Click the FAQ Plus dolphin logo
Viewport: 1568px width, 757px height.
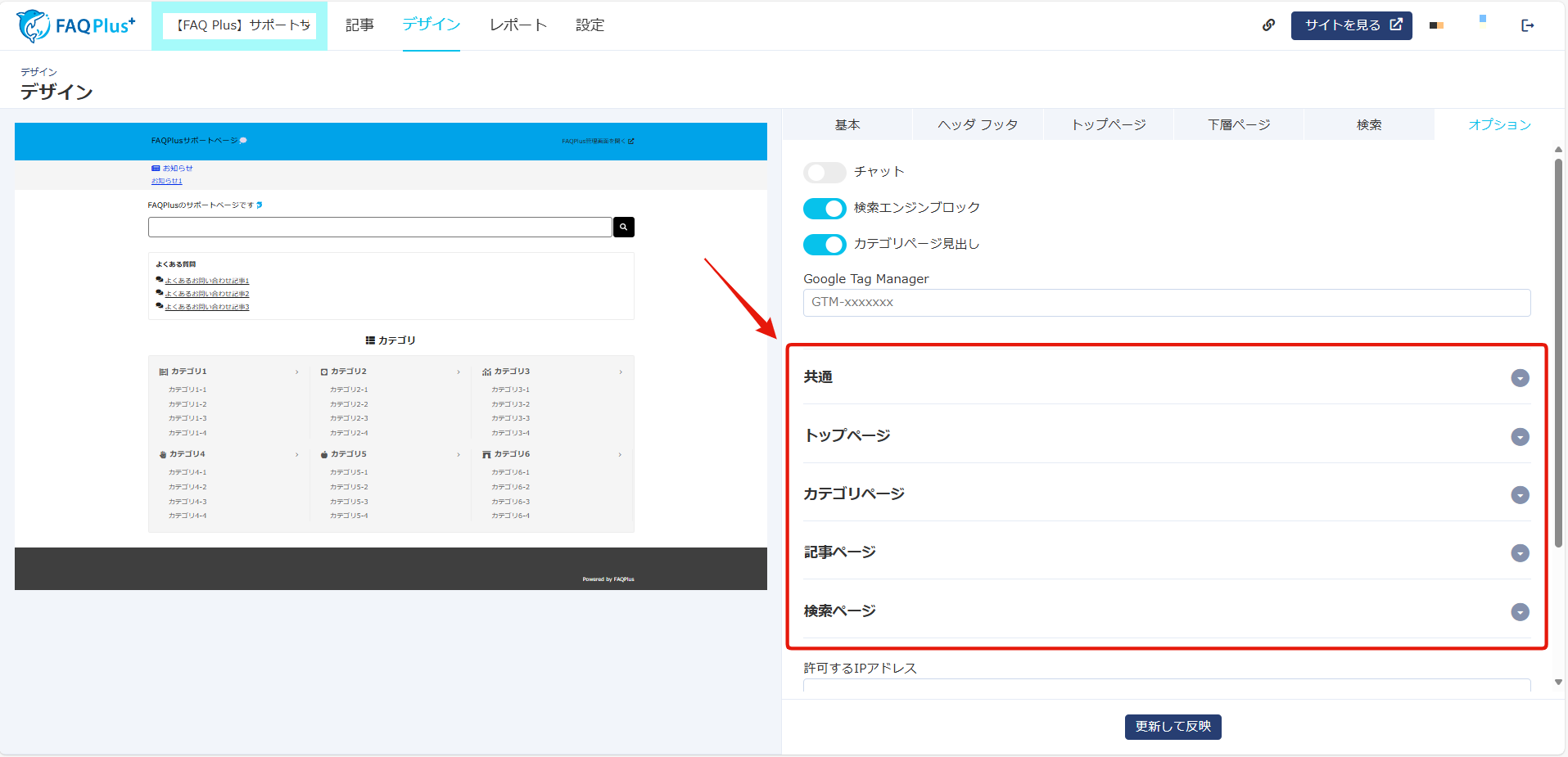coord(75,25)
